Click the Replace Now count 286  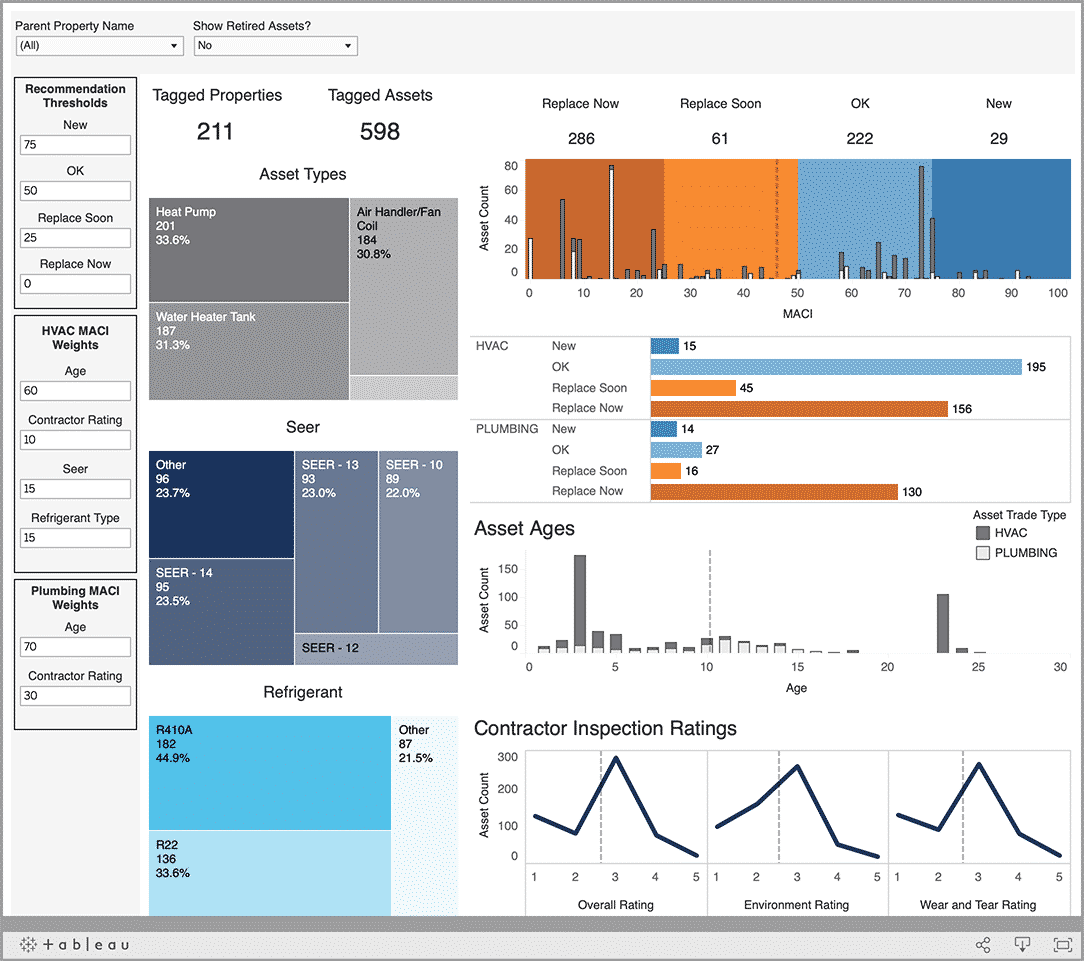click(x=581, y=139)
